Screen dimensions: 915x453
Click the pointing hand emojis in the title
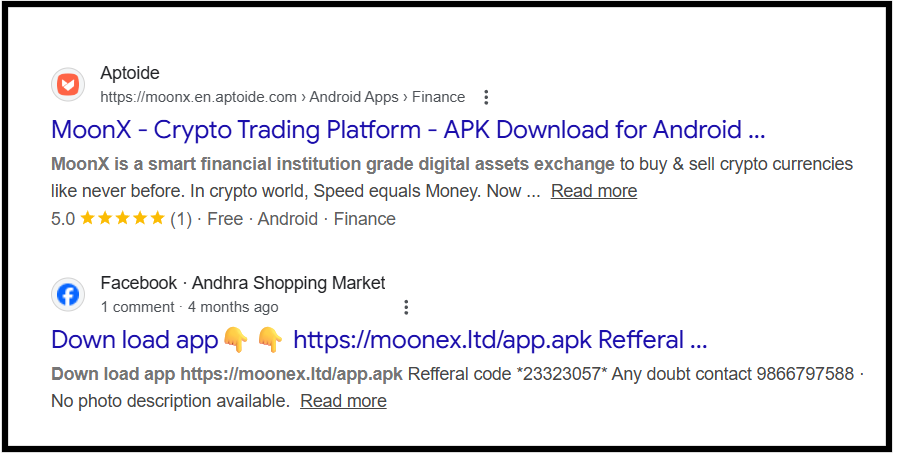[250, 340]
